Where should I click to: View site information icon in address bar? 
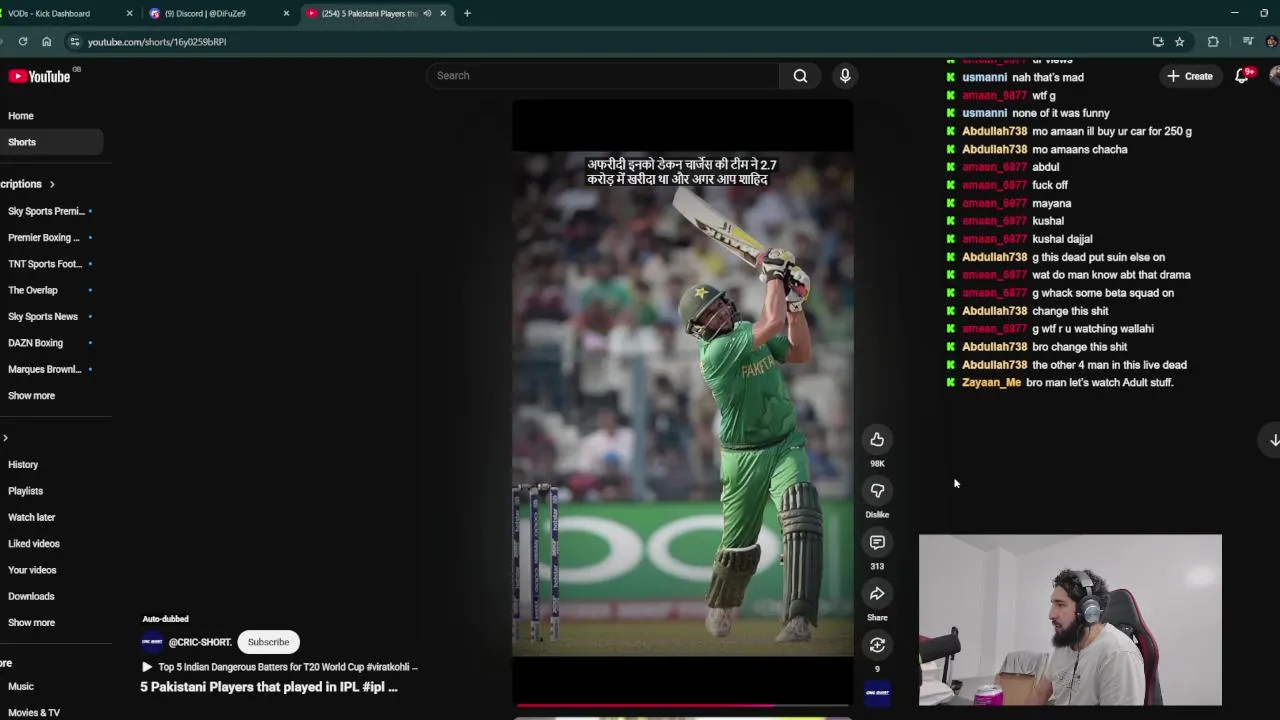click(74, 42)
